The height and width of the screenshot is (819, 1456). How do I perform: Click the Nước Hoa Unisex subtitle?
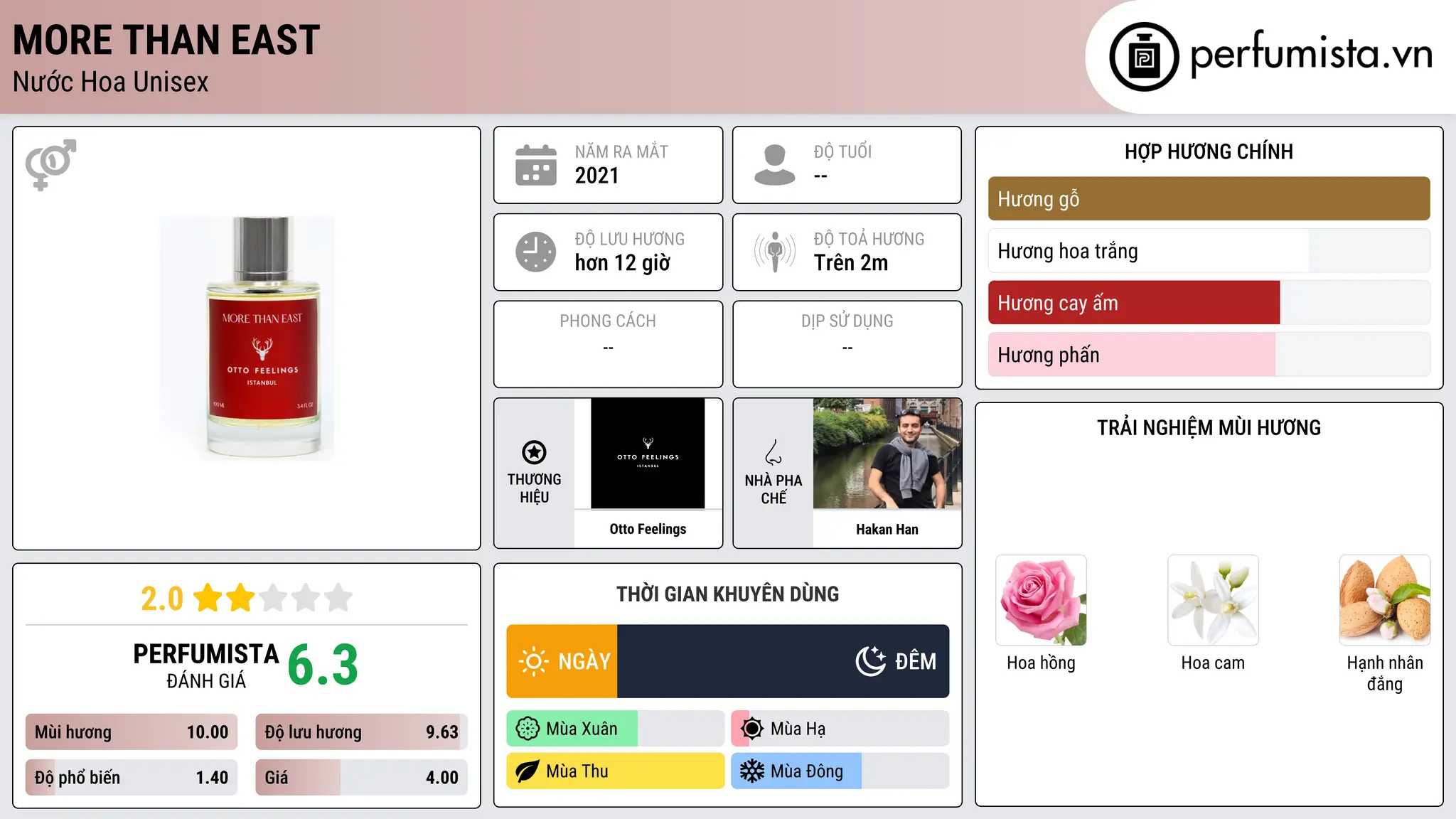point(111,82)
